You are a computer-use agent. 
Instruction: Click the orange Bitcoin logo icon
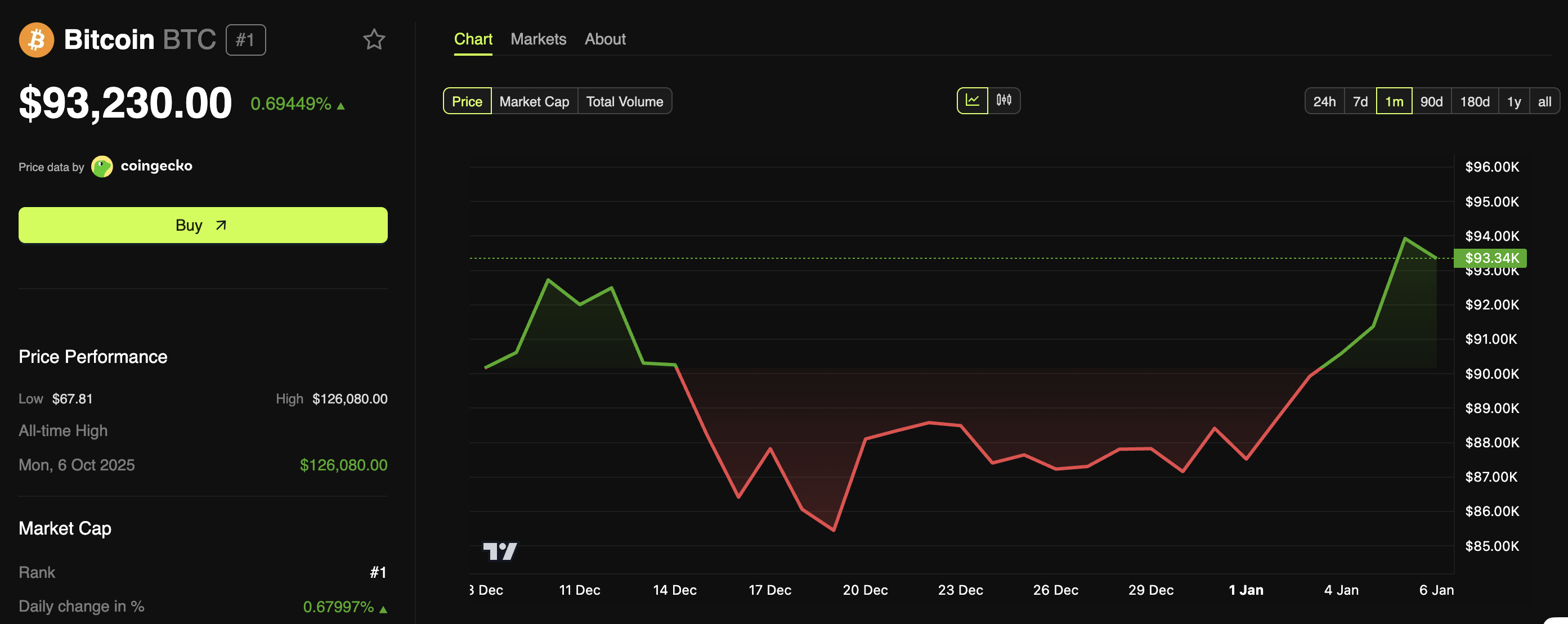click(37, 40)
